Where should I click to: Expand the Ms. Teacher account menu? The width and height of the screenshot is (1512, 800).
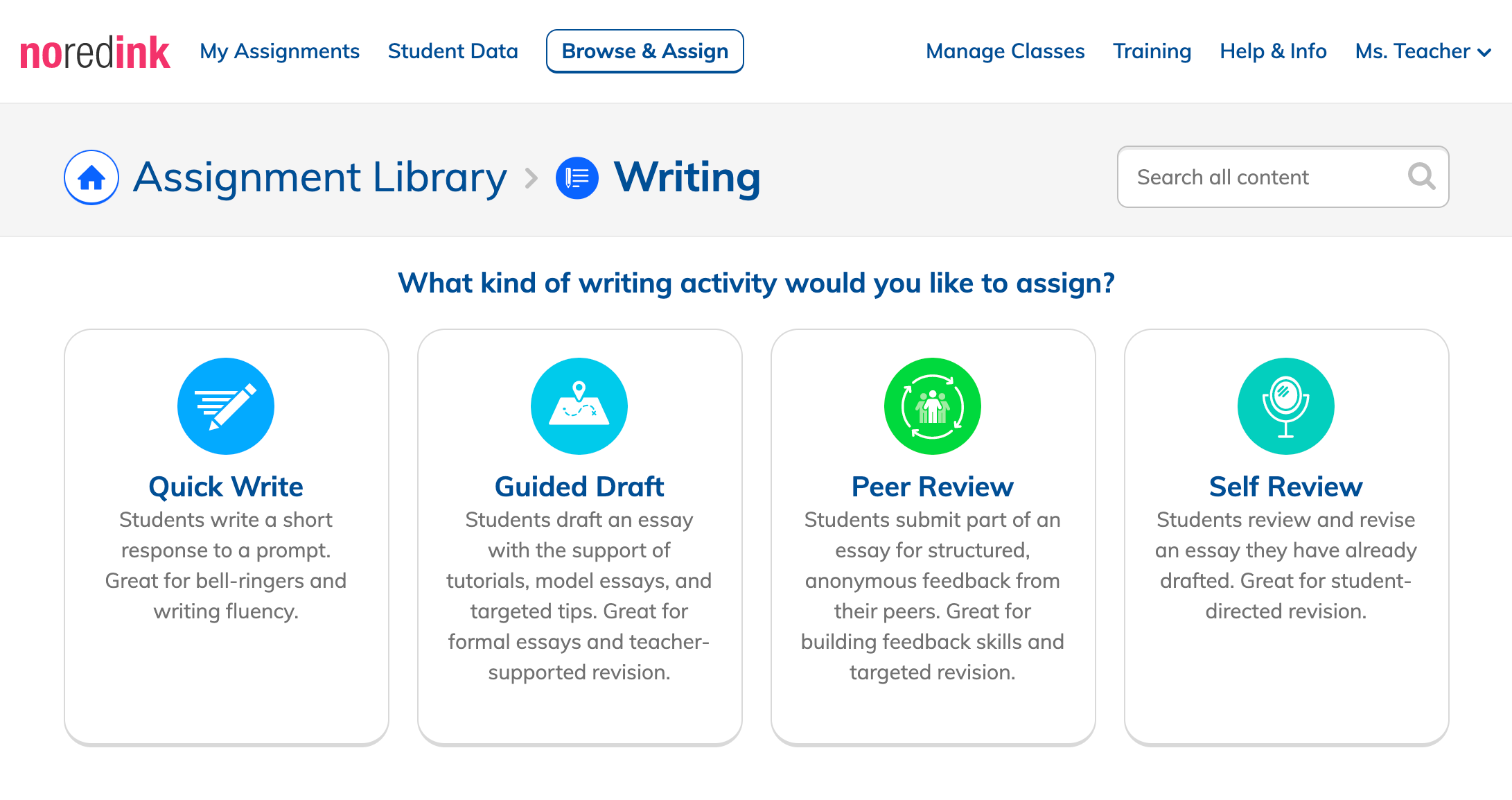(x=1423, y=51)
